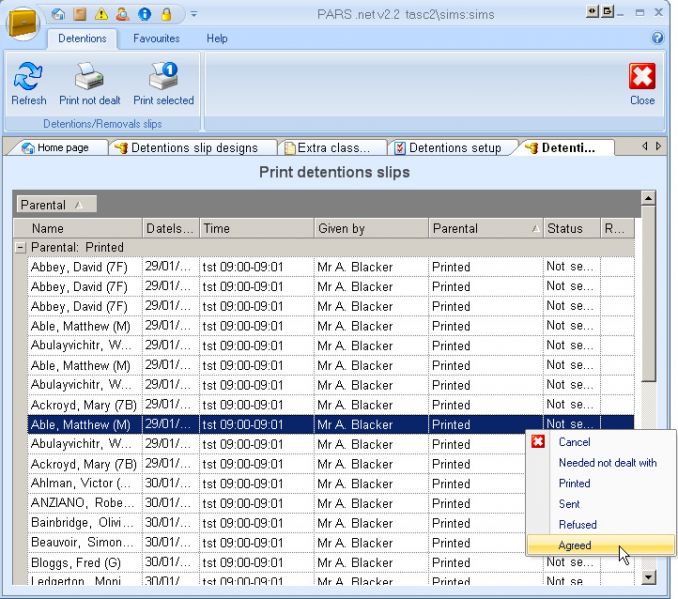Click the yellow warning triangle icon
Image resolution: width=678 pixels, height=599 pixels.
[x=101, y=14]
